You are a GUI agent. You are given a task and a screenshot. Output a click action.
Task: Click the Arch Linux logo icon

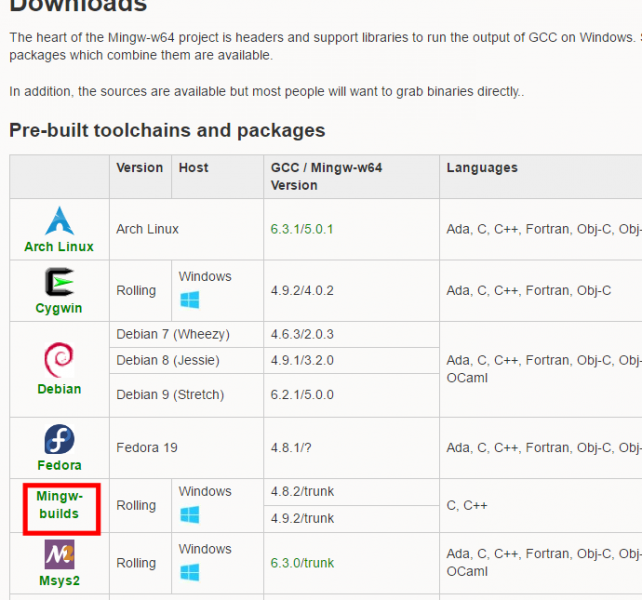(x=59, y=220)
